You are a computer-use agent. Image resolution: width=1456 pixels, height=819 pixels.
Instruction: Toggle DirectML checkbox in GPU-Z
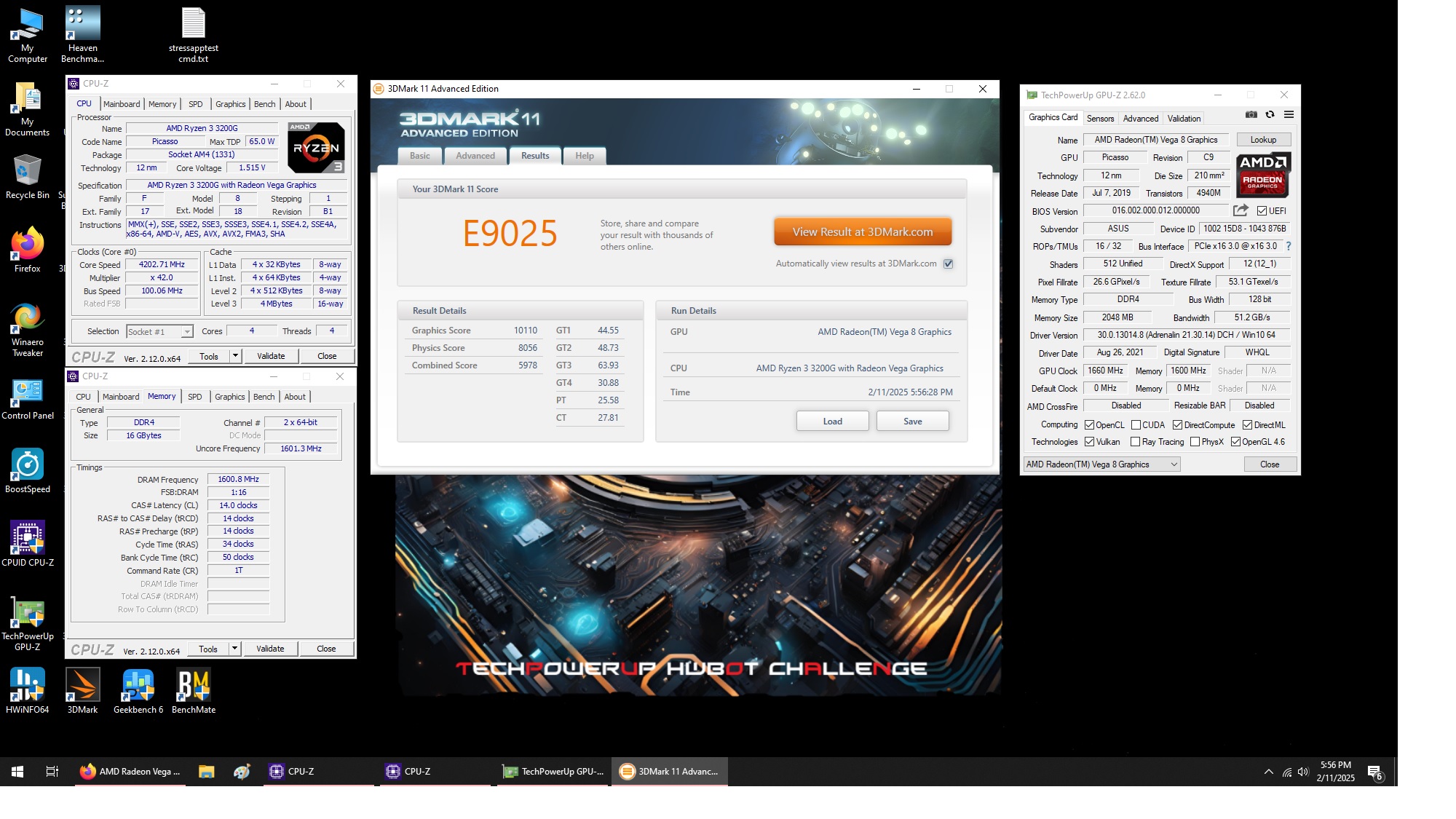[x=1247, y=425]
